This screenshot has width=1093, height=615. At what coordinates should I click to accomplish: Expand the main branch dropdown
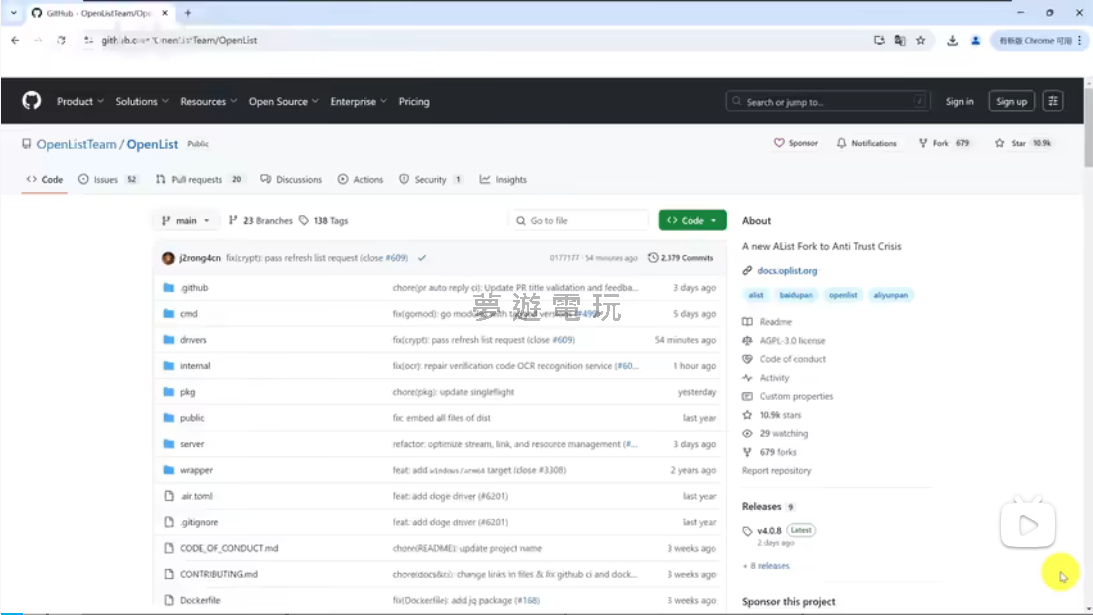point(186,220)
